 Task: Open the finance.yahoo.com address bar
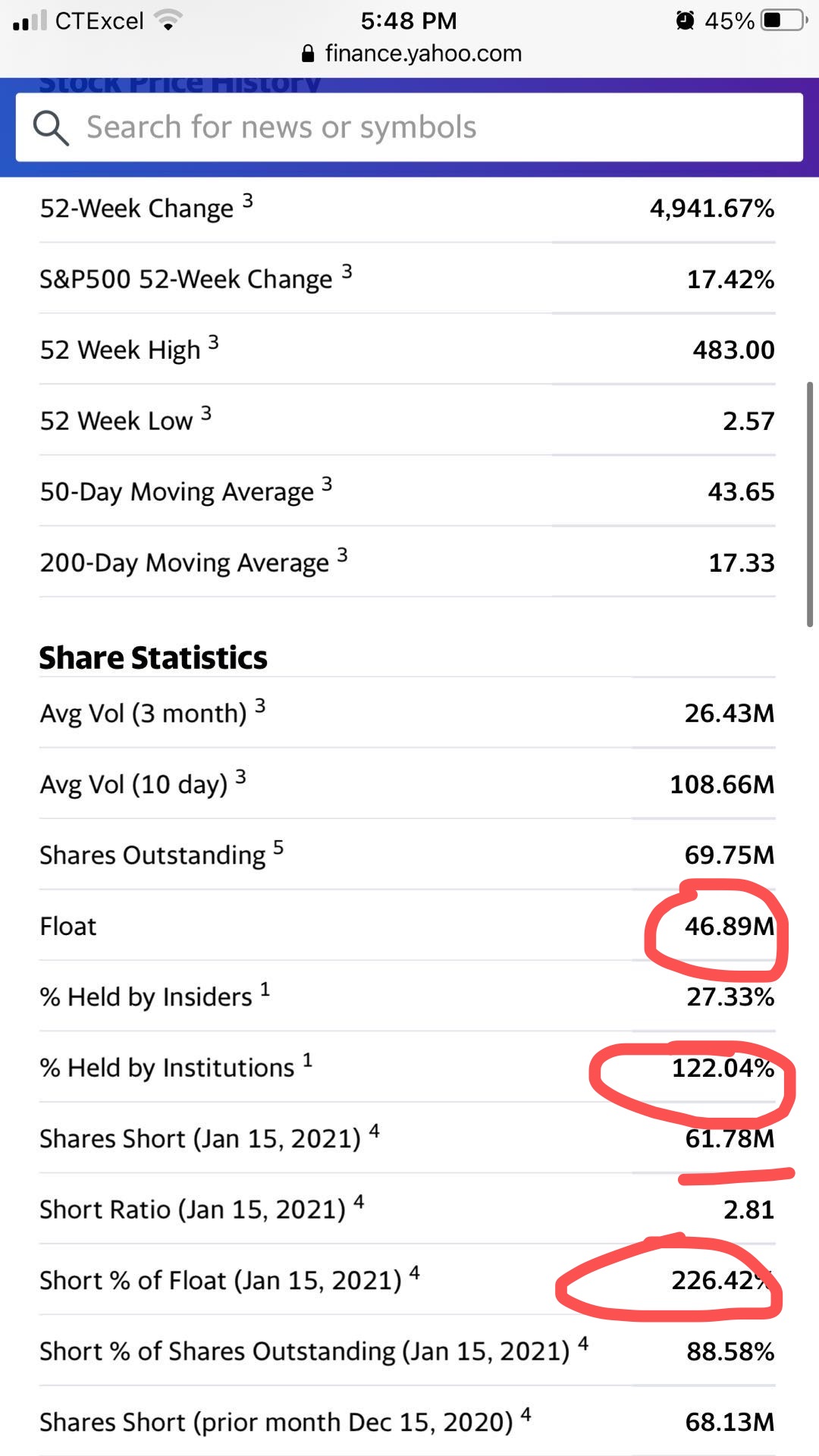[412, 53]
